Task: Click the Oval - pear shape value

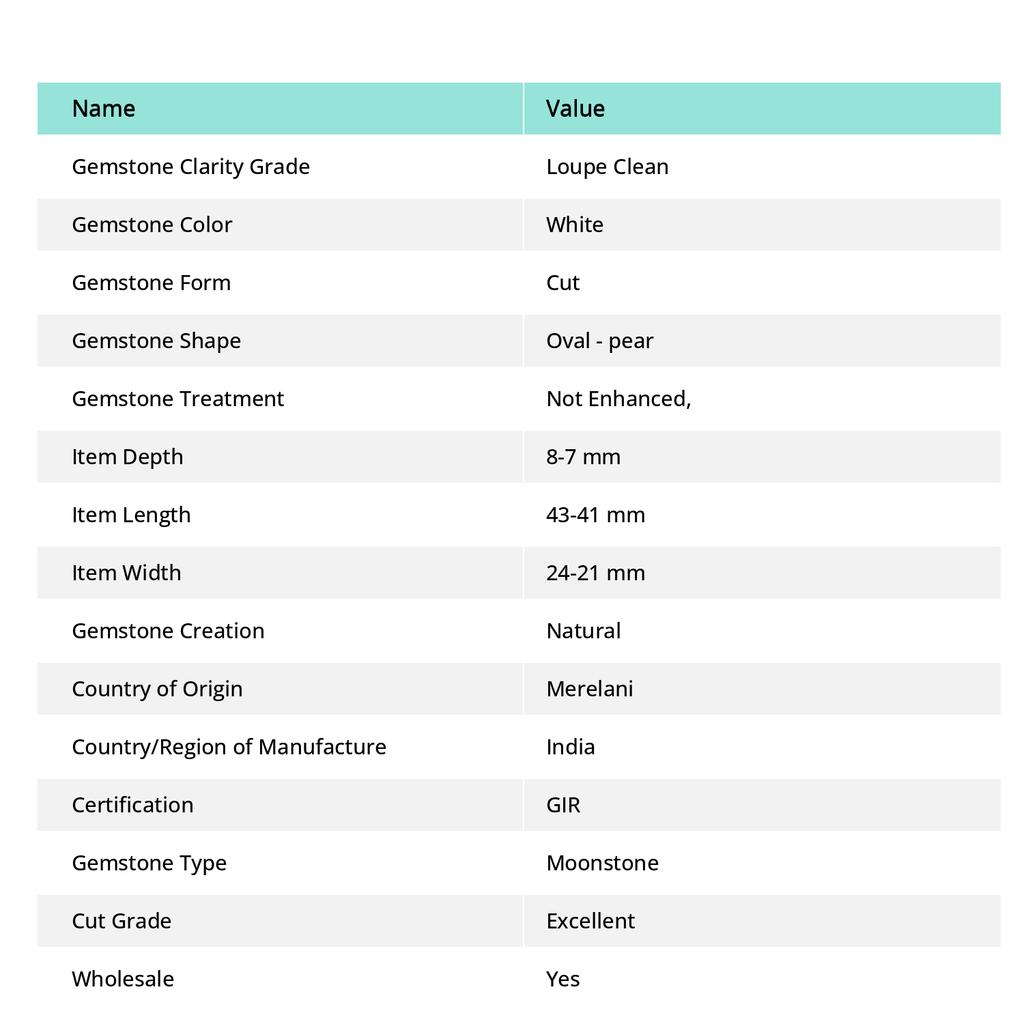Action: [599, 340]
